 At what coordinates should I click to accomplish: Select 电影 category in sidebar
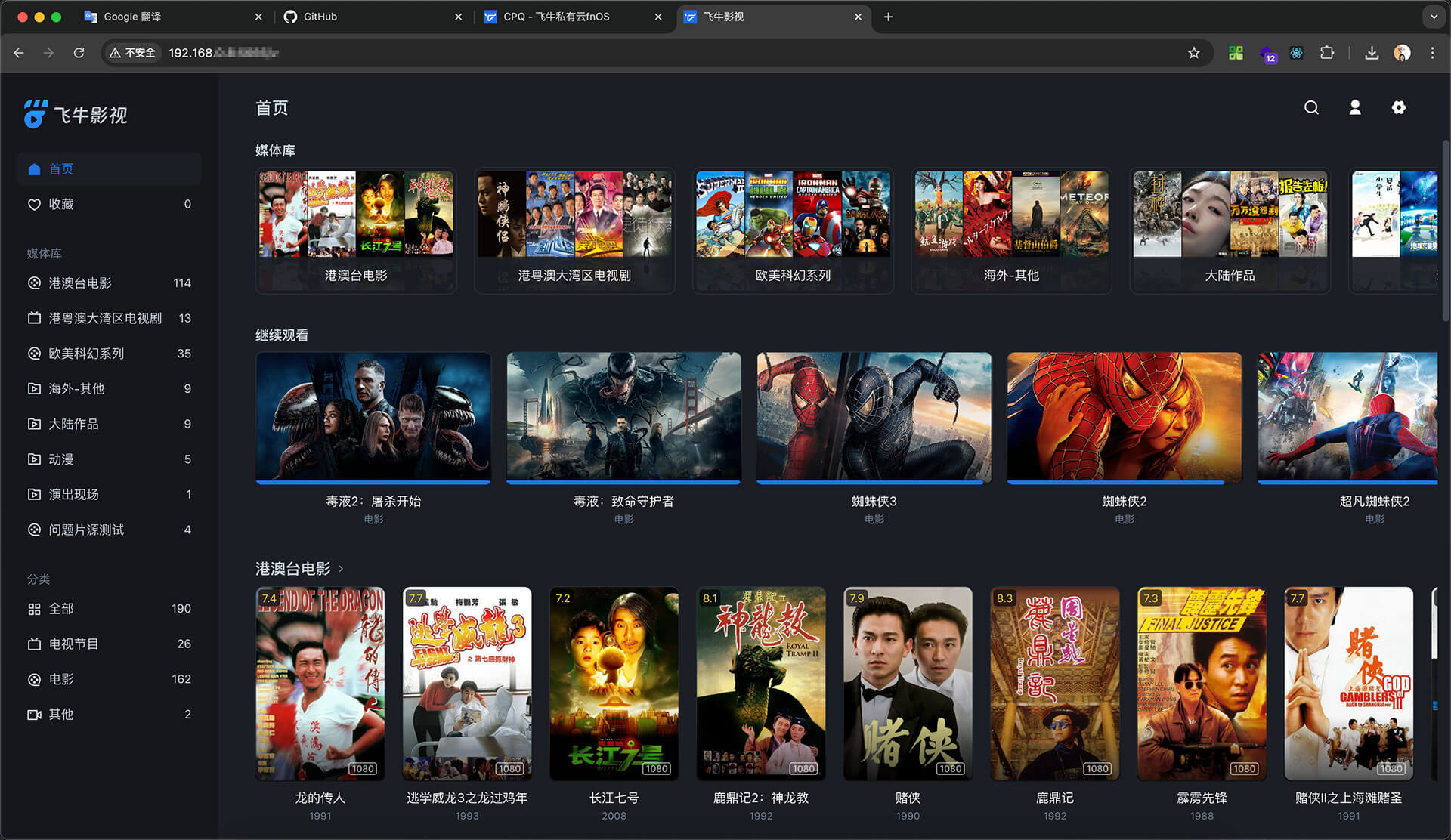pyautogui.click(x=109, y=679)
